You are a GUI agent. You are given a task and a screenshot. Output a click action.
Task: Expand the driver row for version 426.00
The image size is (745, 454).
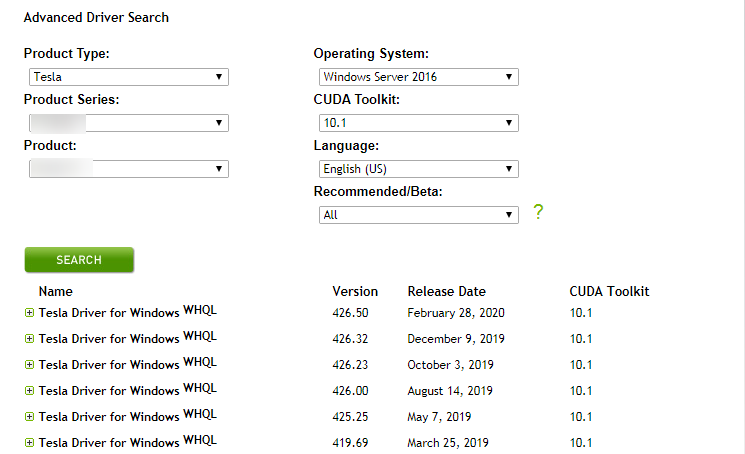[x=29, y=390]
